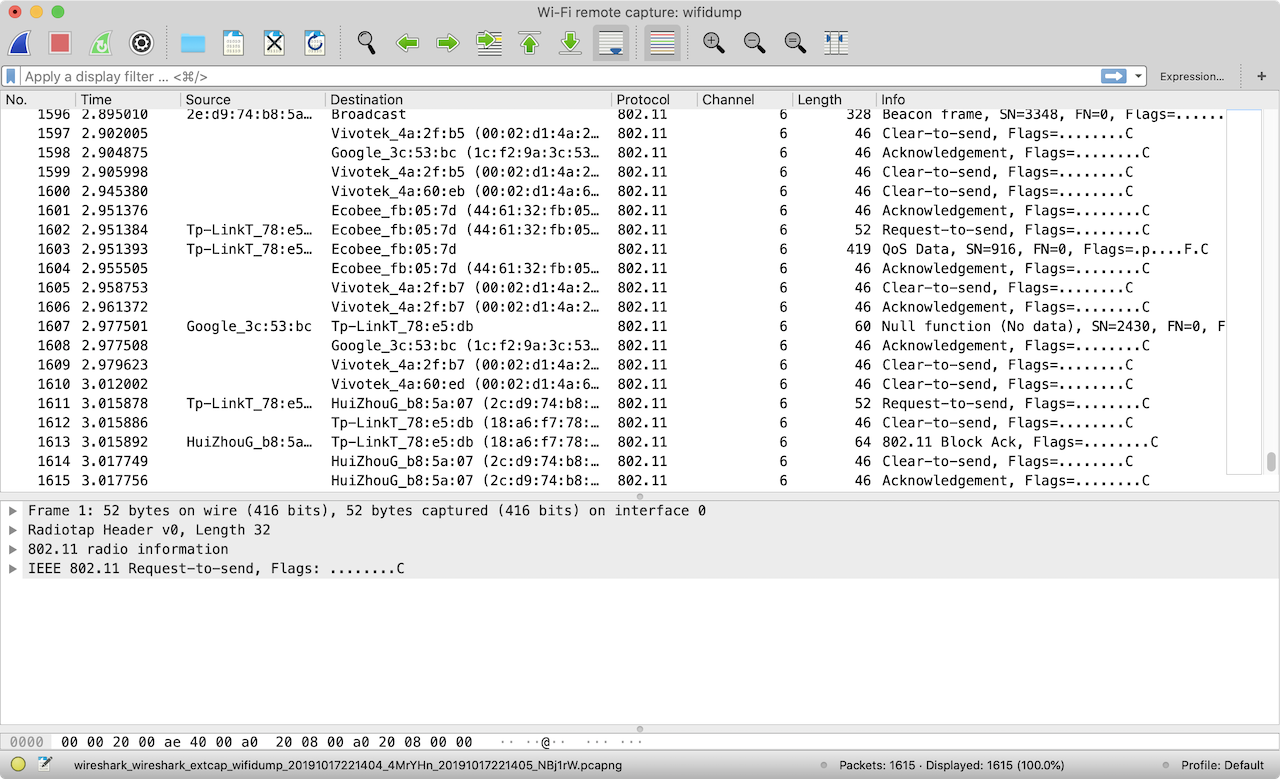The height and width of the screenshot is (779, 1280).
Task: Sort by the Destination column header
Action: pos(469,99)
